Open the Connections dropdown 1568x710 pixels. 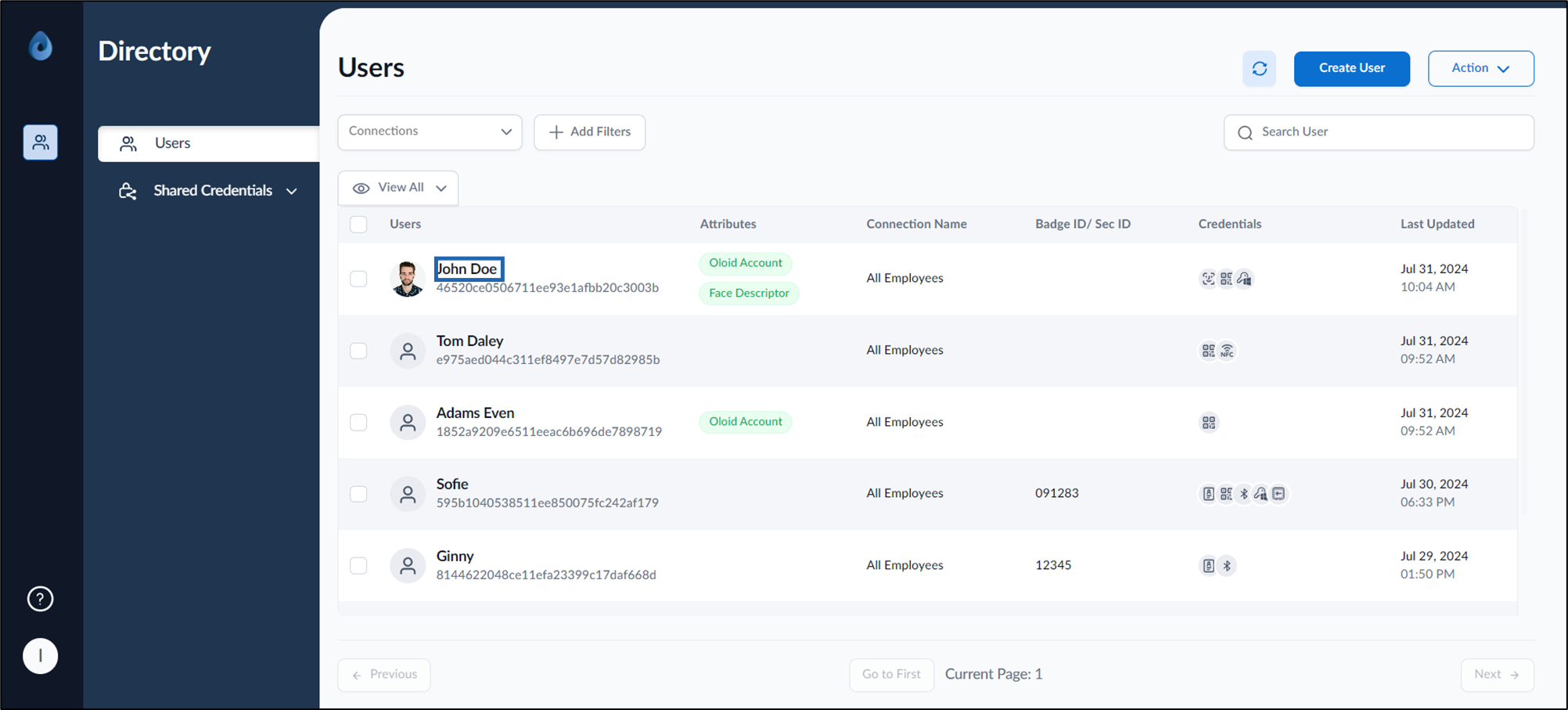430,132
